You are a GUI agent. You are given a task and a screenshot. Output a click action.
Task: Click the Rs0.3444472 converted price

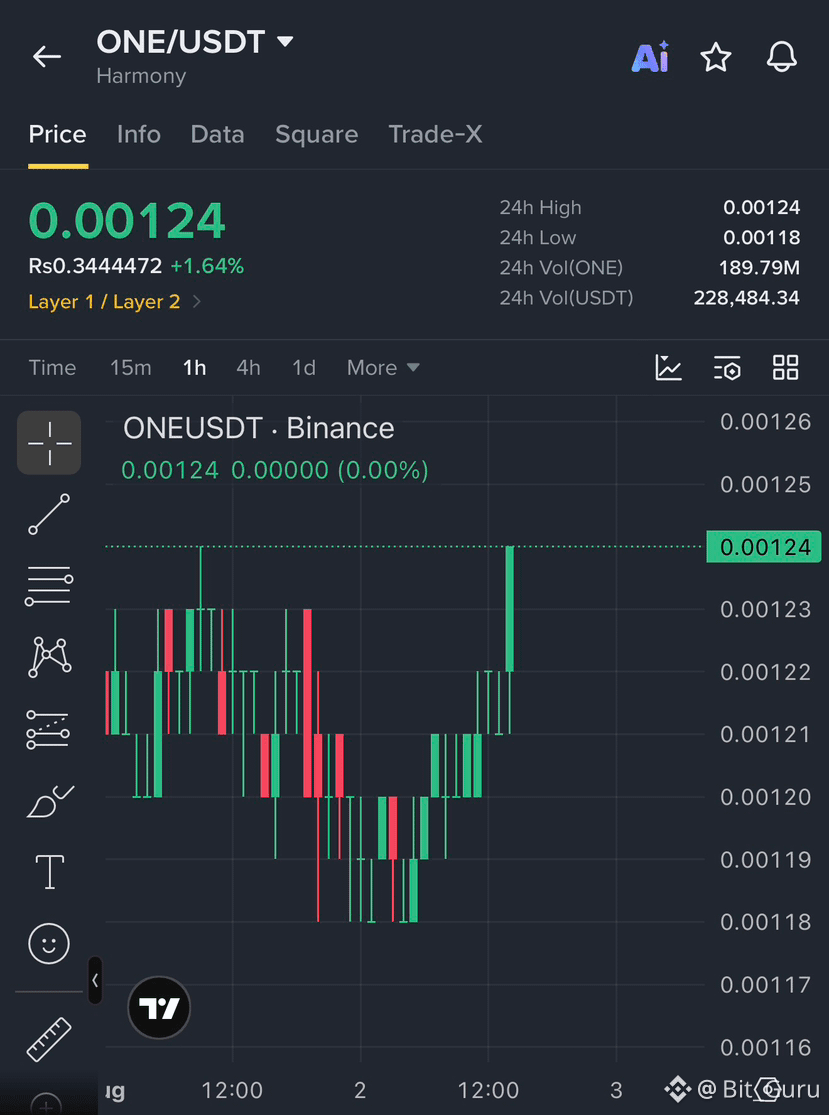[x=95, y=266]
